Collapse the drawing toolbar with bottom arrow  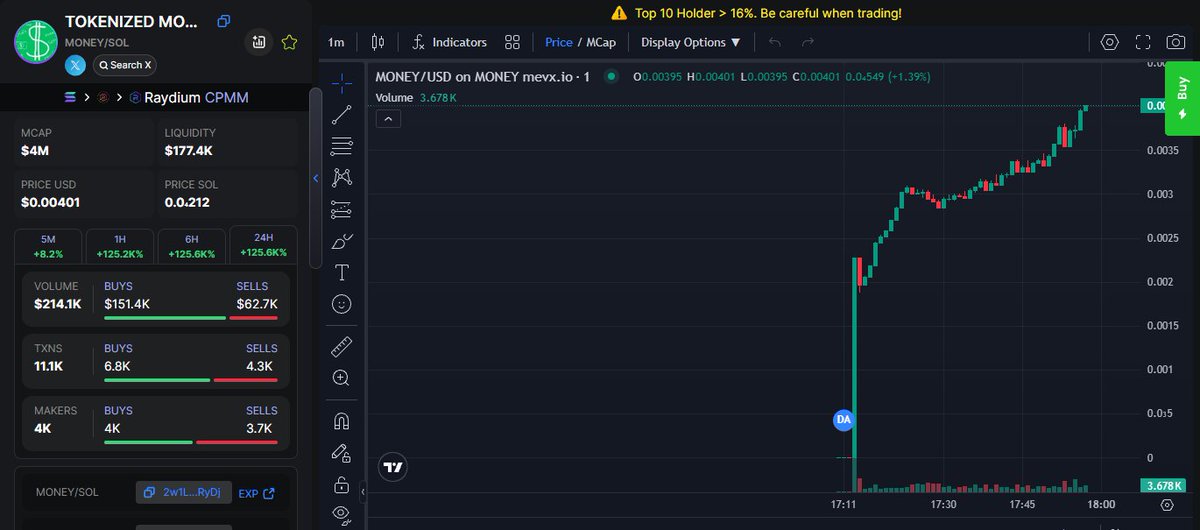tap(364, 491)
